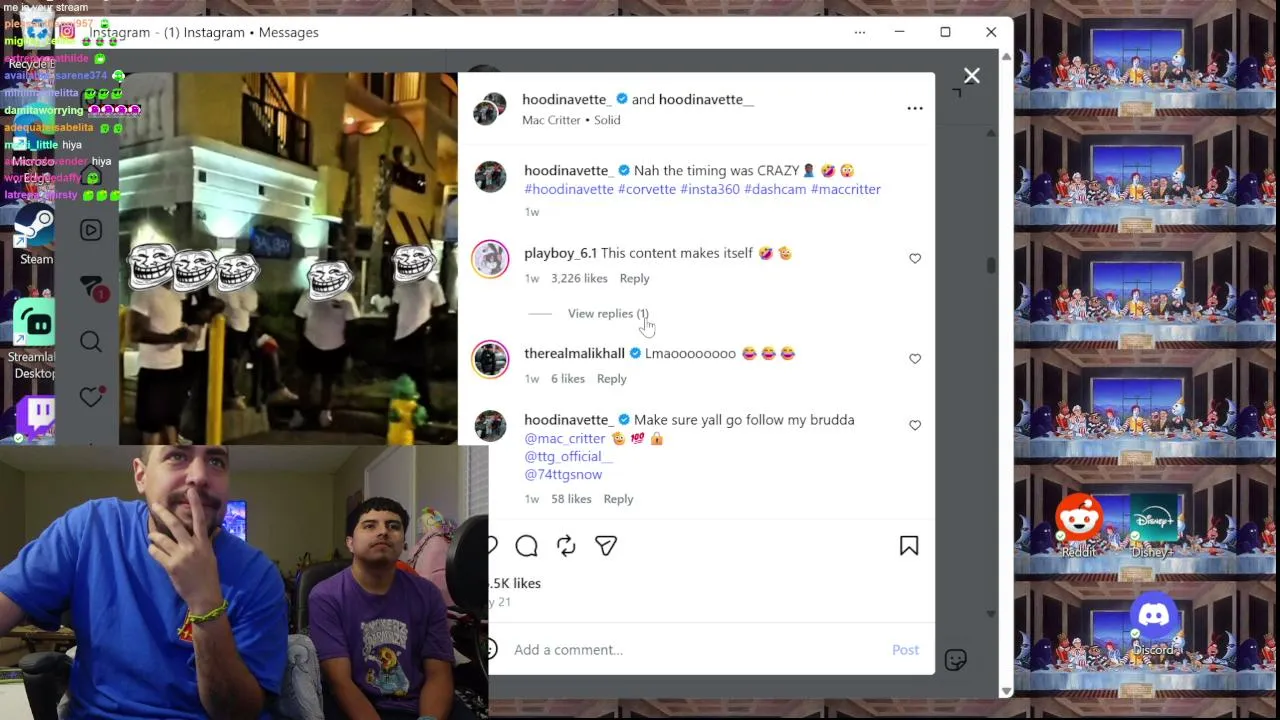Click the '.5K likes' count under the post
This screenshot has width=1280, height=720.
point(515,583)
